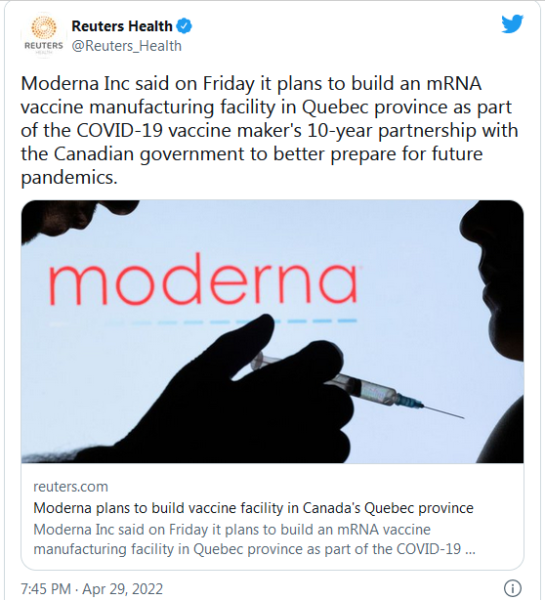545x600 pixels.
Task: Open the @Reuters_Health handle link
Action: pyautogui.click(x=127, y=46)
